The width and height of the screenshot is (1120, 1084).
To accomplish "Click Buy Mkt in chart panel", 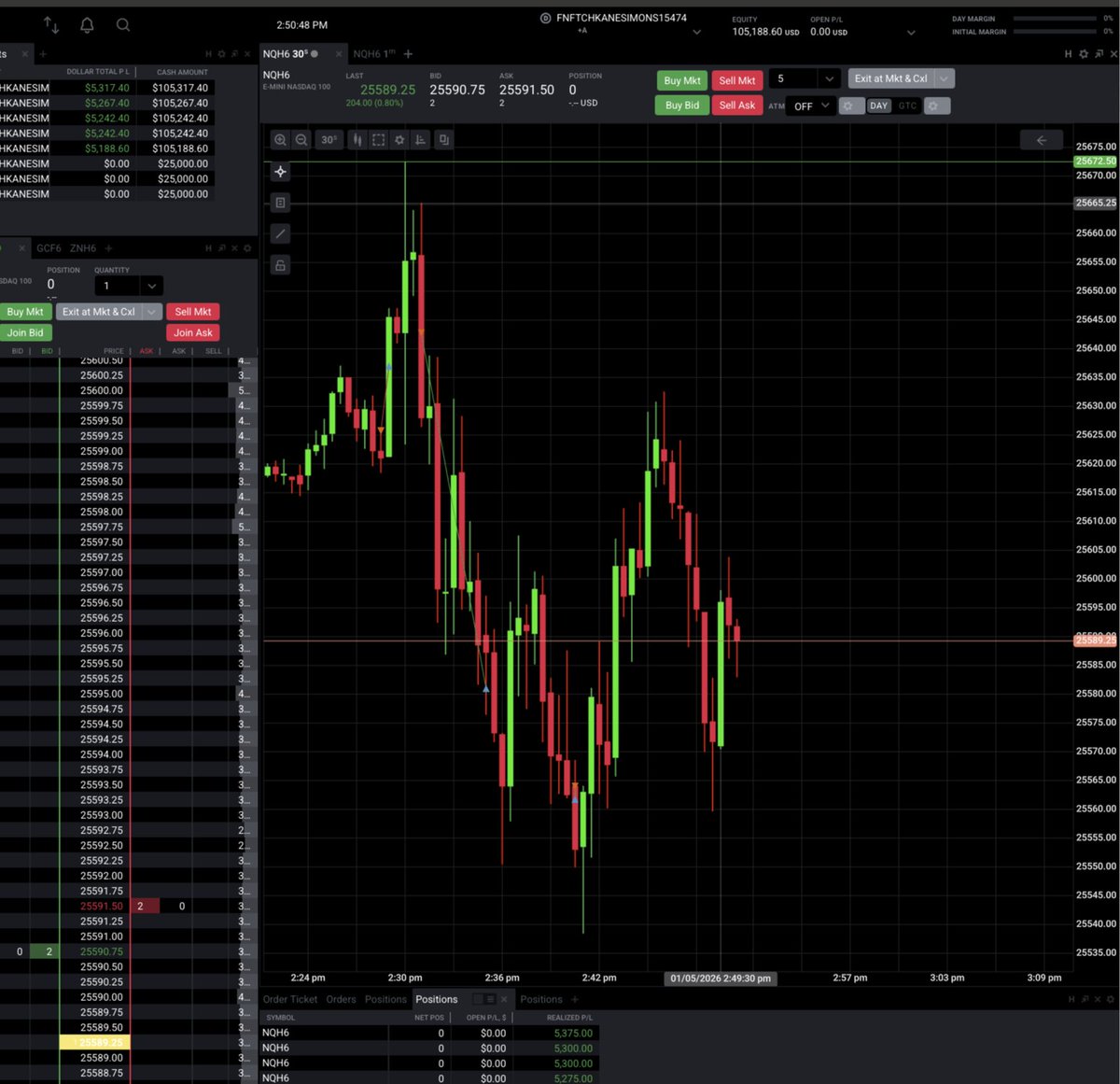I will pos(682,80).
